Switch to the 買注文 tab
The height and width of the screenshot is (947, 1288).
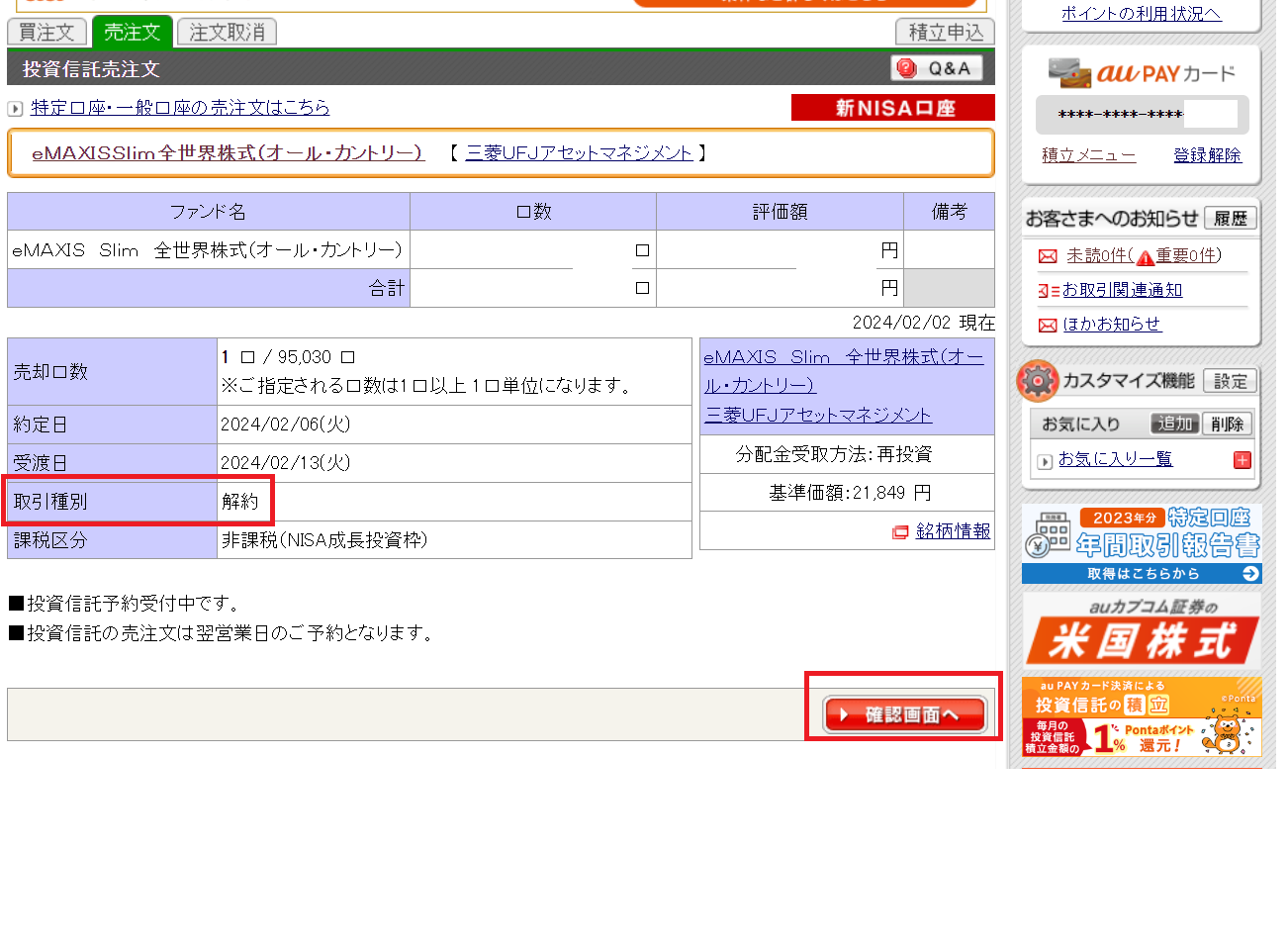tap(46, 33)
